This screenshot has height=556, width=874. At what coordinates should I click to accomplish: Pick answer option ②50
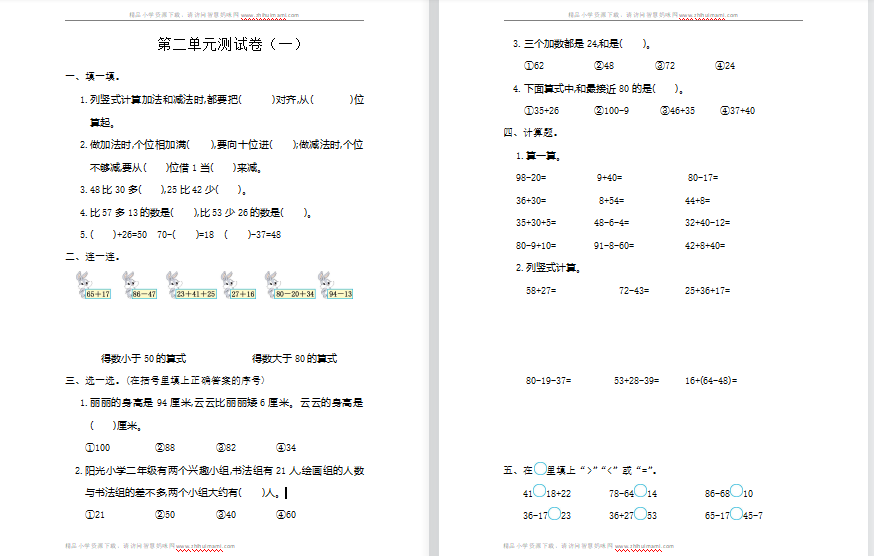pyautogui.click(x=165, y=515)
